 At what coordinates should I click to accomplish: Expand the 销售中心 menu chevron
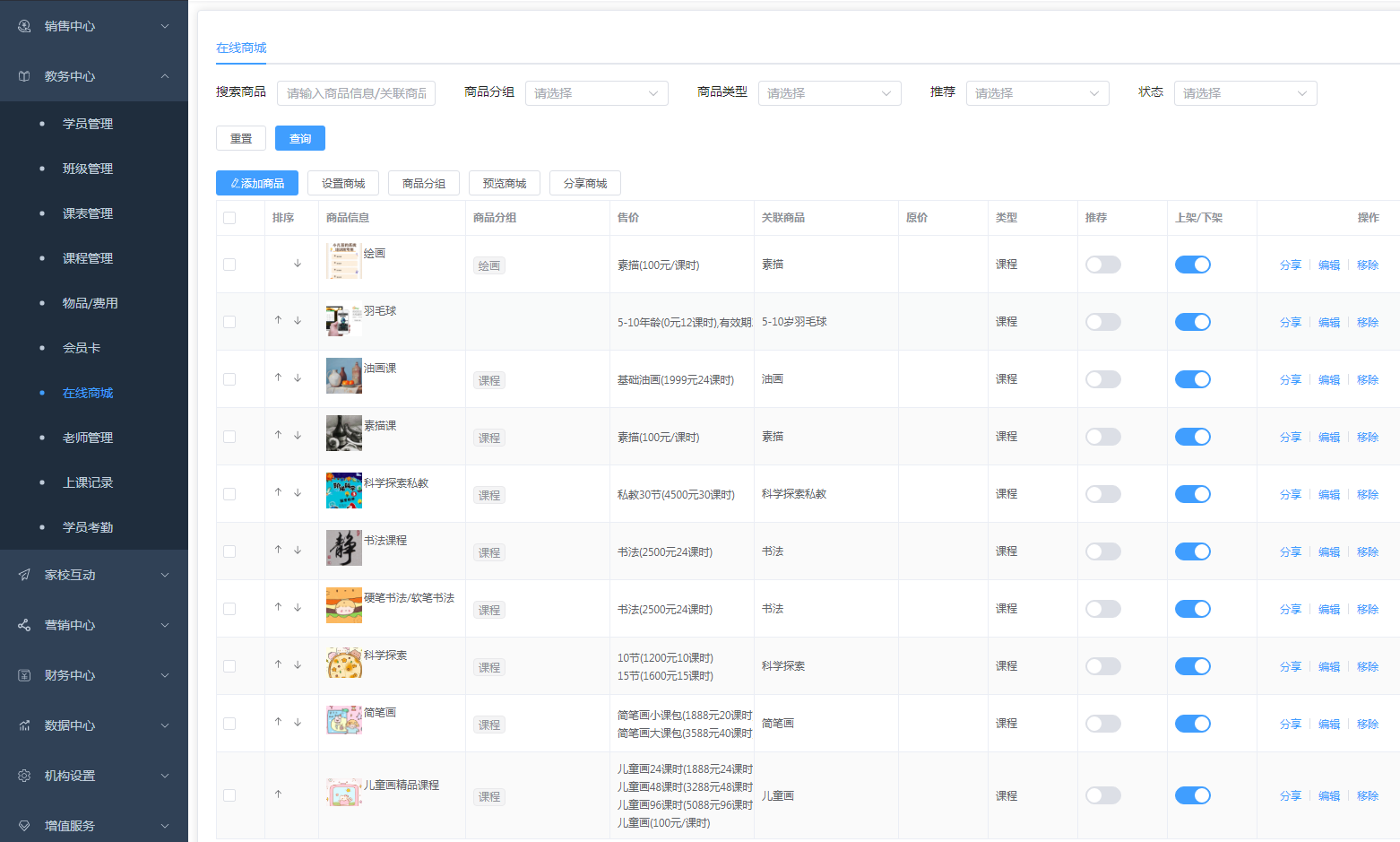click(x=165, y=26)
